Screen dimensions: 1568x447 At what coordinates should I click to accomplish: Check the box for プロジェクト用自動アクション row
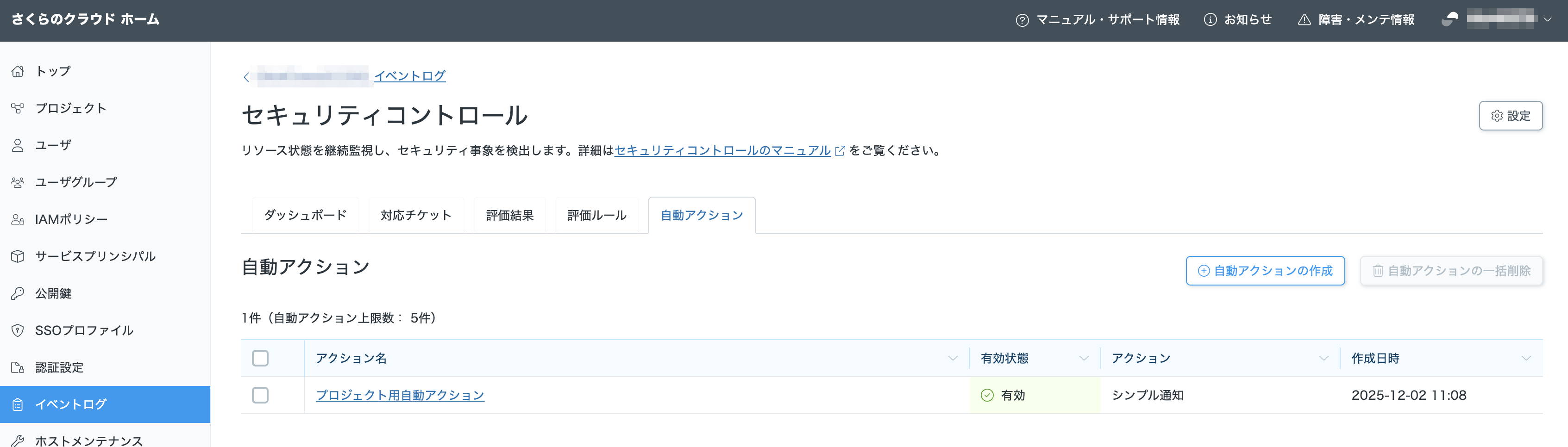[260, 395]
